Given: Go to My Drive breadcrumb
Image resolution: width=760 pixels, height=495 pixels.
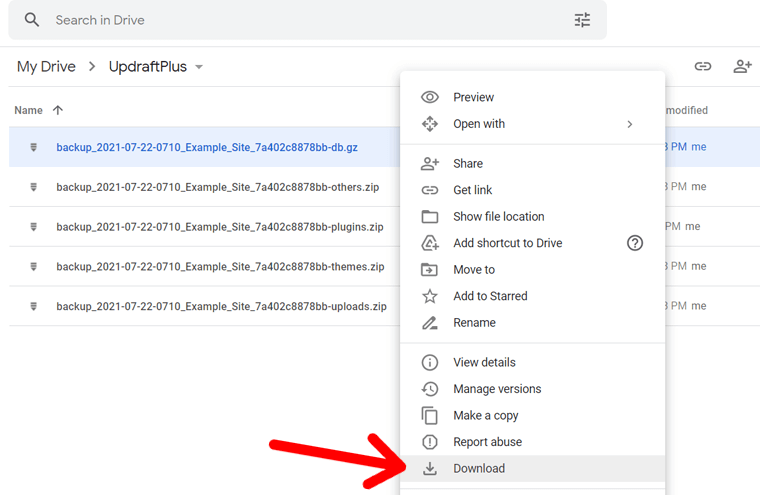Looking at the screenshot, I should tap(46, 66).
